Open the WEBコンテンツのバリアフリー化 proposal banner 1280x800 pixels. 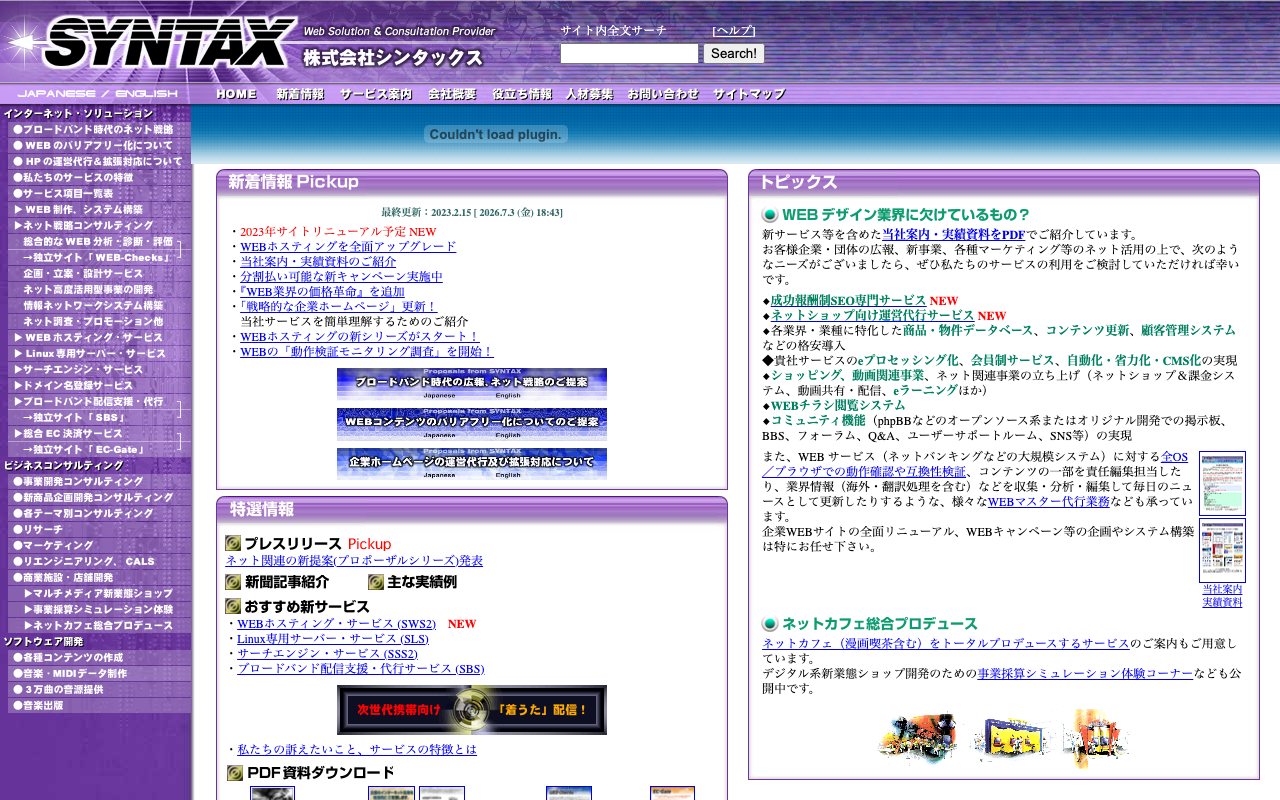click(472, 424)
